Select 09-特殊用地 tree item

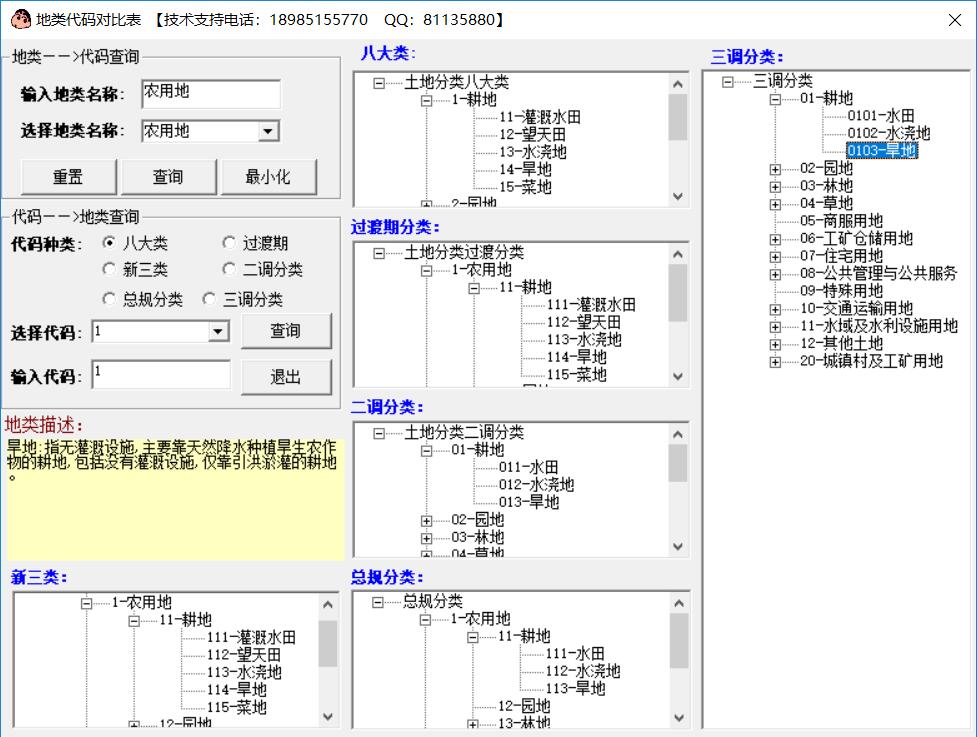[x=841, y=291]
